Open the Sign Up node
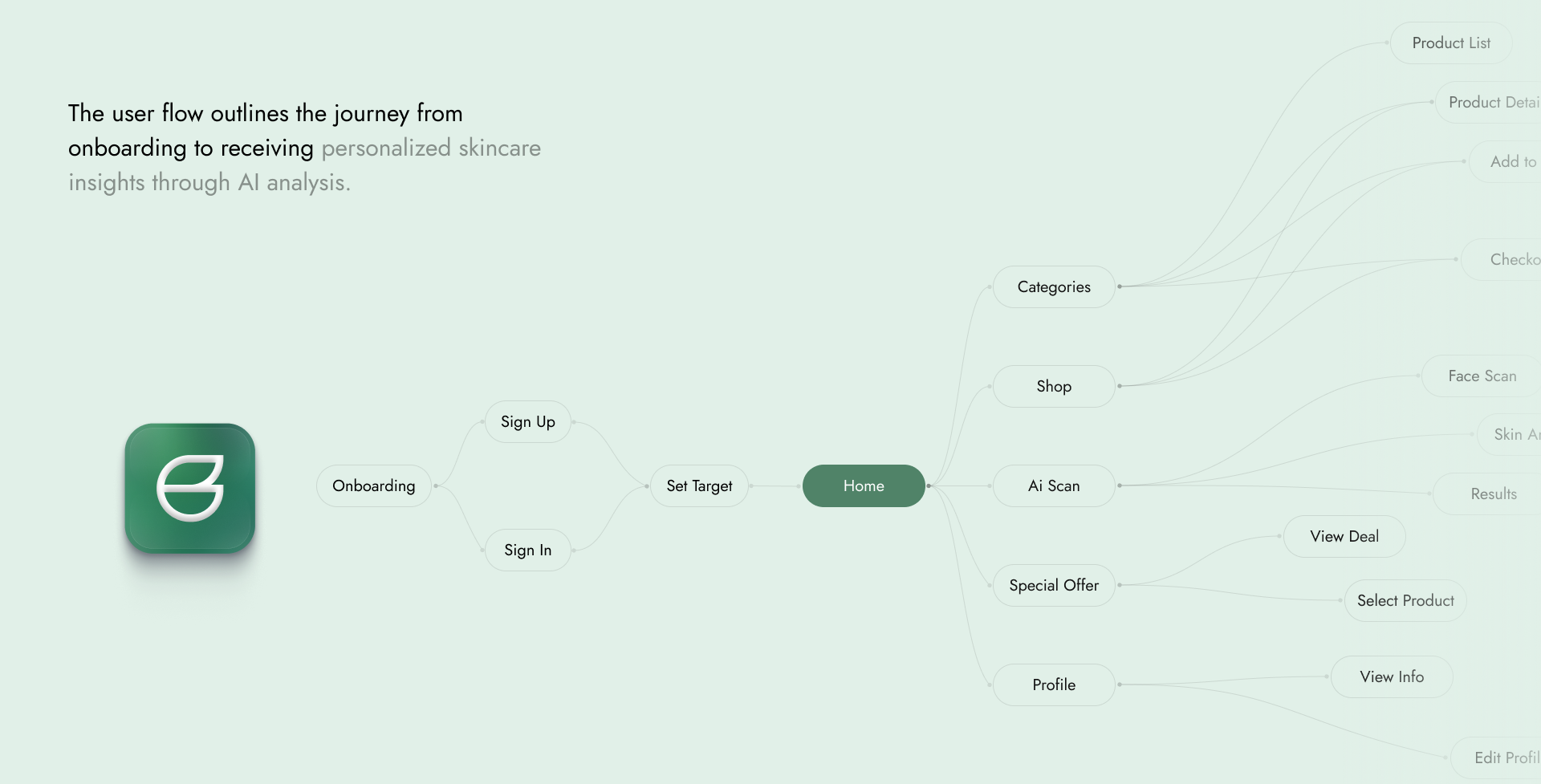The height and width of the screenshot is (784, 1541). 528,421
